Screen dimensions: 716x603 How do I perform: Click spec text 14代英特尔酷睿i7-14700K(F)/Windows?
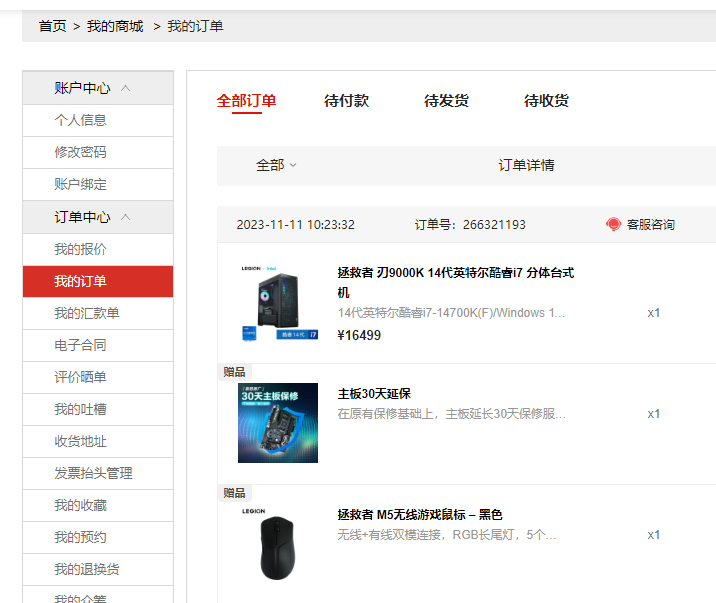(451, 313)
